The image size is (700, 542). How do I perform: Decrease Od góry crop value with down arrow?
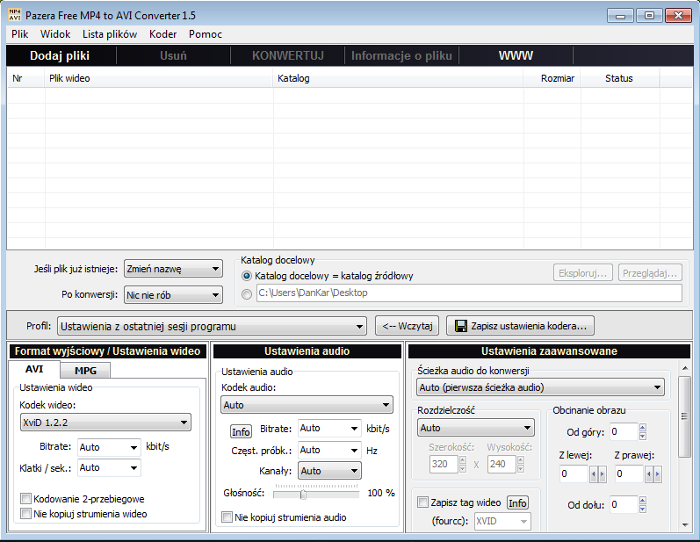(642, 436)
